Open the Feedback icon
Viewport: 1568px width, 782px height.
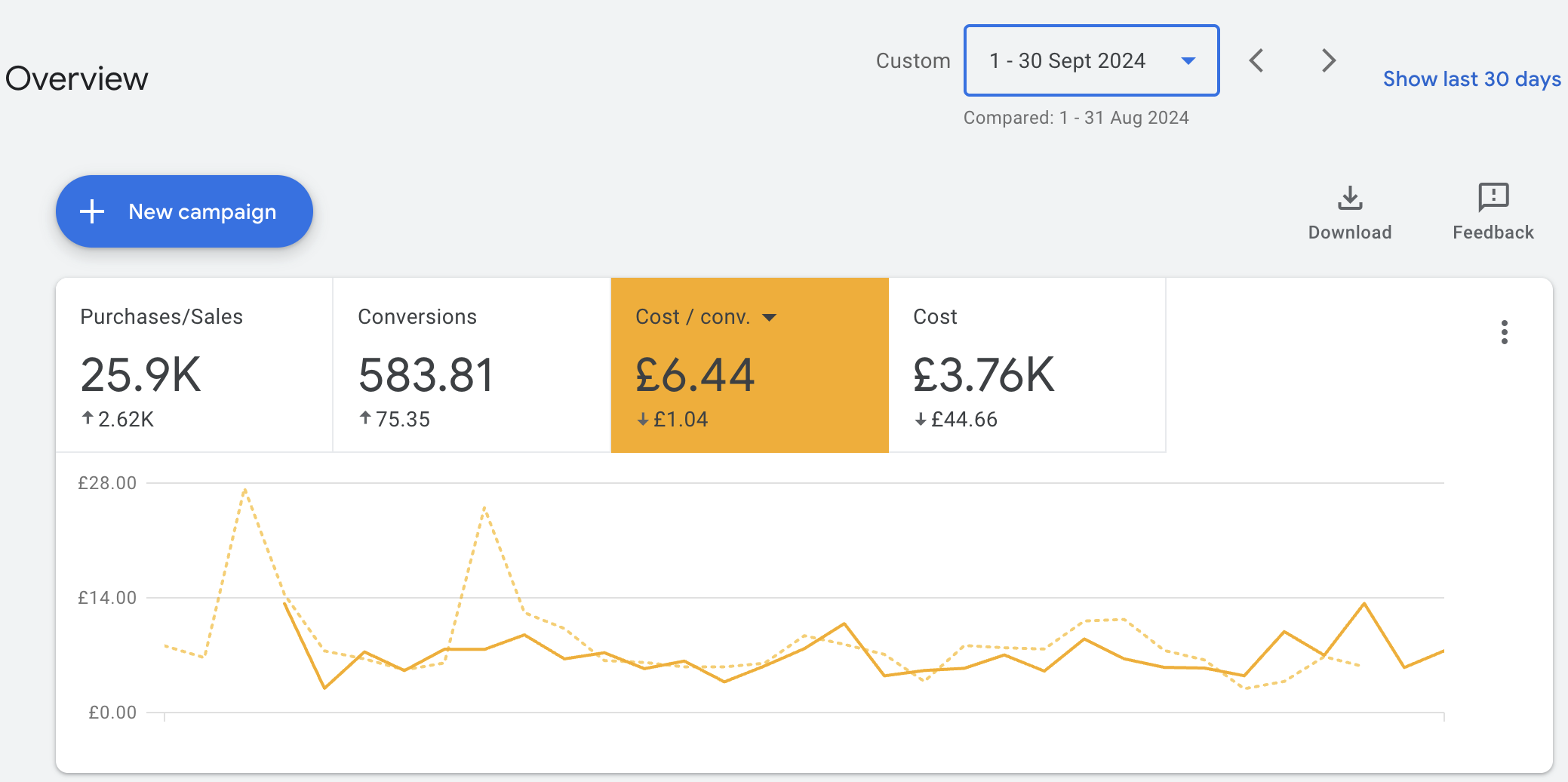pos(1493,198)
